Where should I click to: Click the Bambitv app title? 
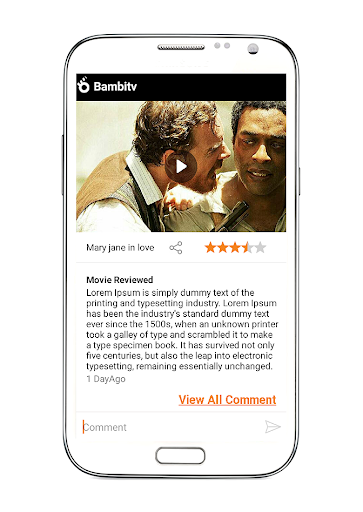[x=115, y=86]
